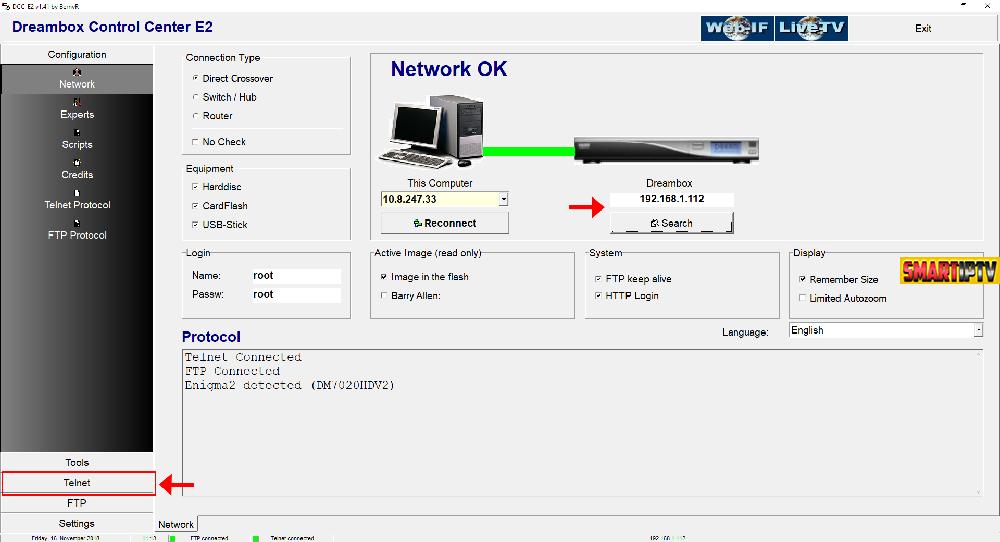This screenshot has height=542, width=1000.
Task: Click the Dreambox receiver image
Action: [666, 150]
